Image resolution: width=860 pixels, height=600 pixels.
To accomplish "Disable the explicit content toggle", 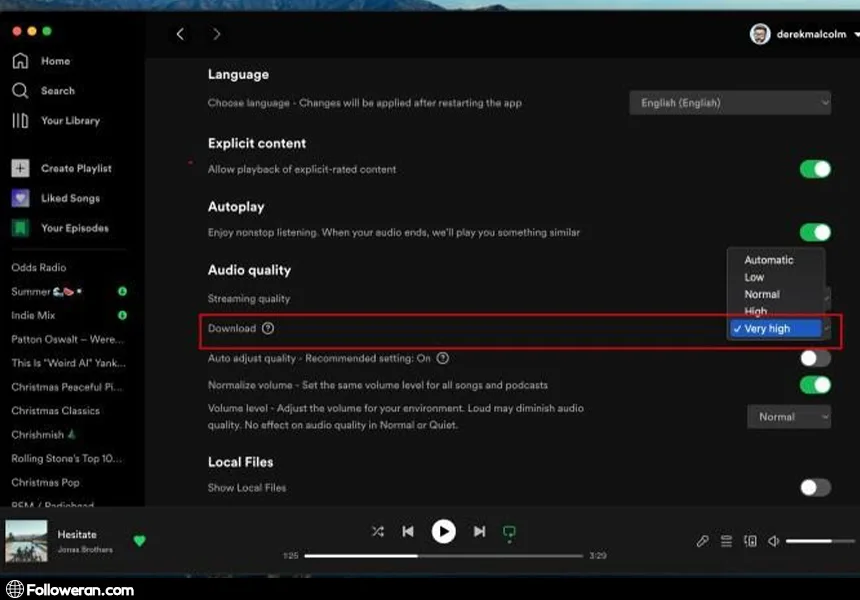I will tap(815, 169).
